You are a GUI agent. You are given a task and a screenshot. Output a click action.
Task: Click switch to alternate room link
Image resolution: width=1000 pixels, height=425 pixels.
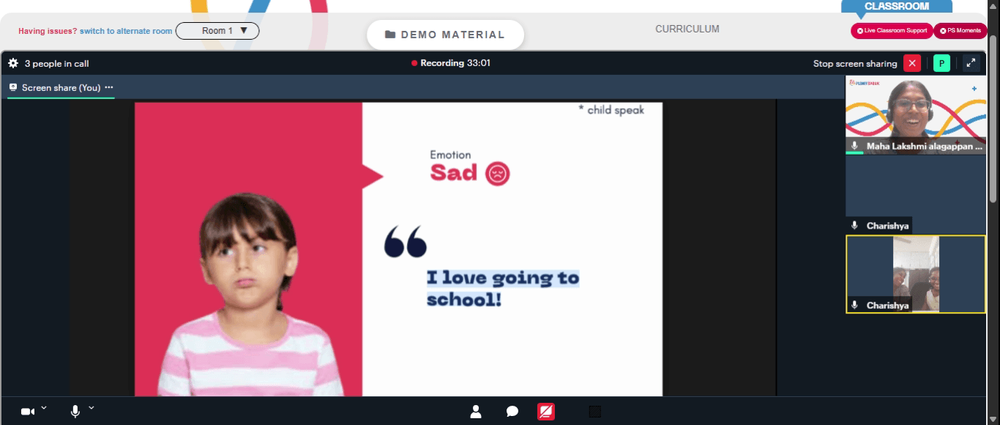pyautogui.click(x=126, y=31)
